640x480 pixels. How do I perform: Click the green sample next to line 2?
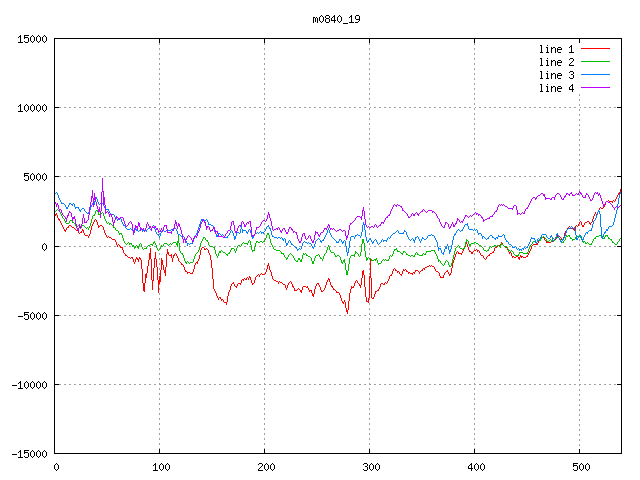click(x=596, y=62)
